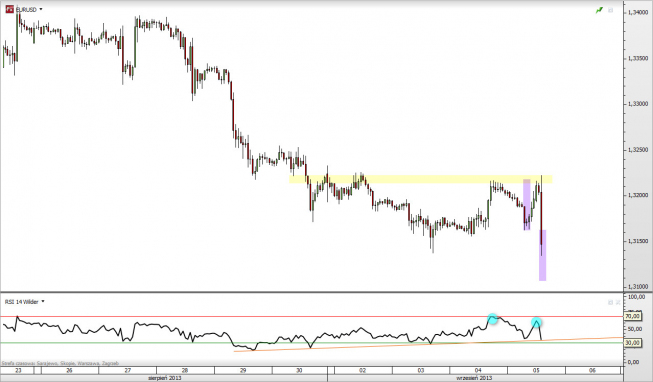
Task: Select the 30,00 oversold level label
Action: pos(632,342)
